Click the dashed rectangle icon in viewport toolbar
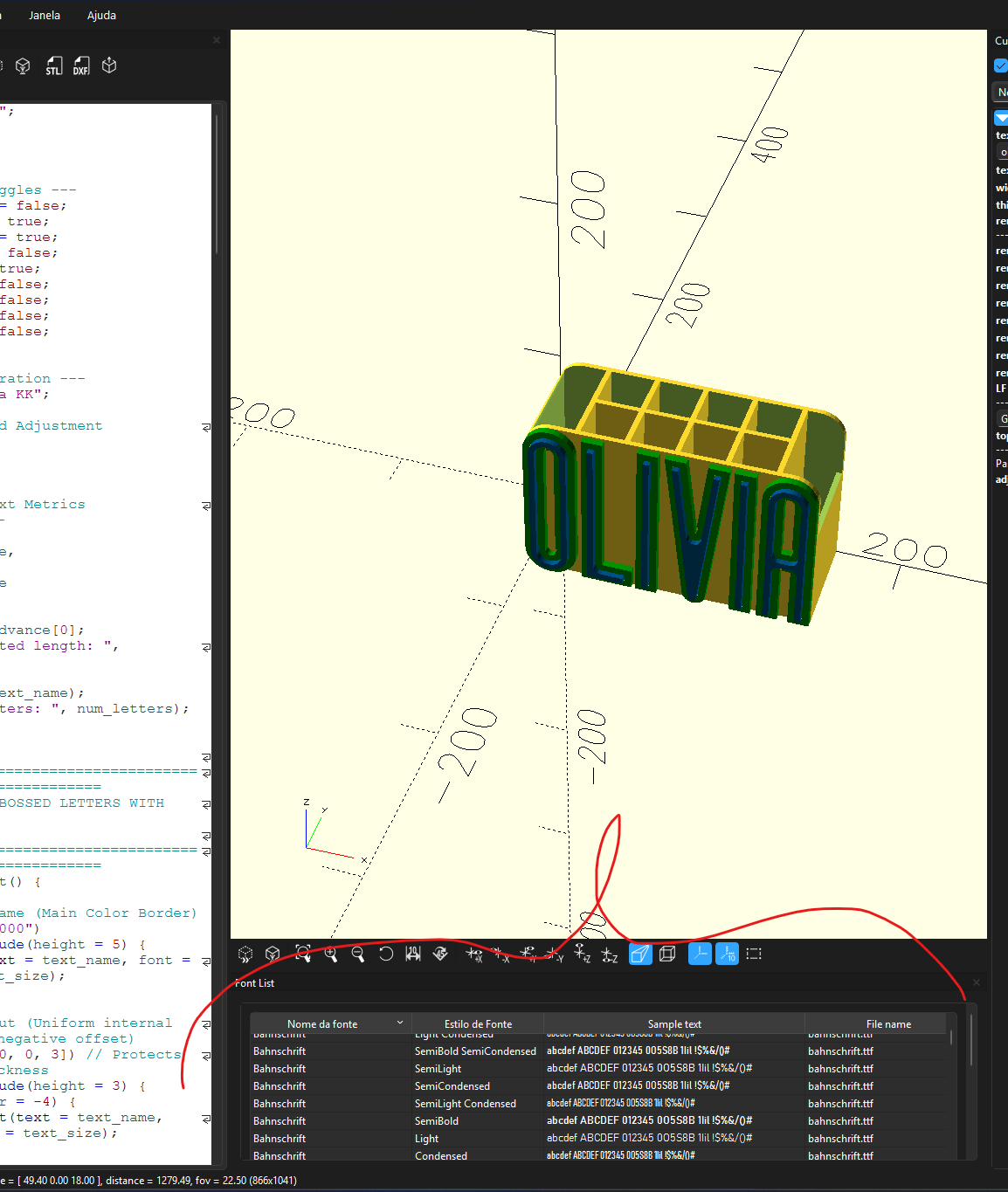Screen dimensions: 1008x1192 tap(754, 954)
